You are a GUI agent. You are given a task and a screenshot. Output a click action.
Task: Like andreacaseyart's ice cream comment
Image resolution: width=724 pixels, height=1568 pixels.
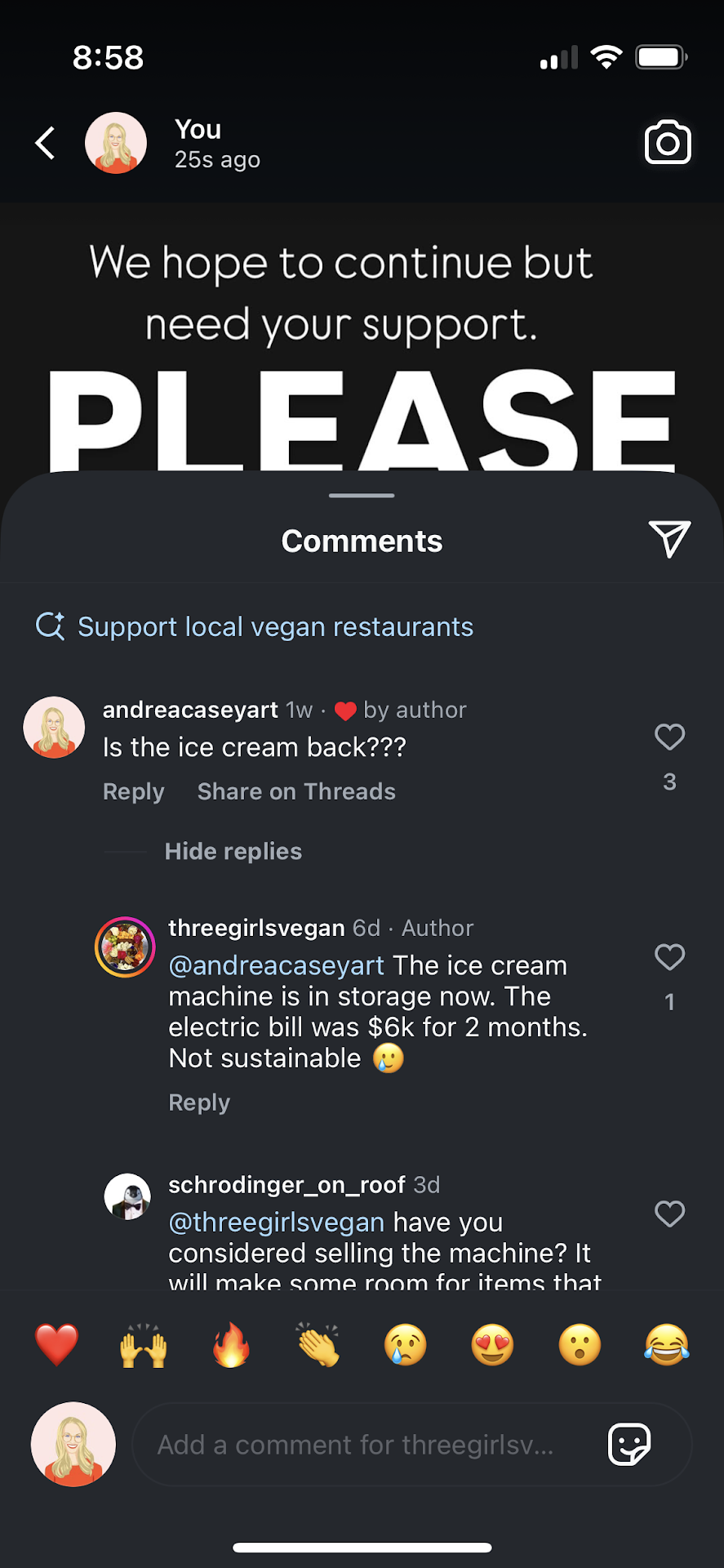[x=669, y=737]
